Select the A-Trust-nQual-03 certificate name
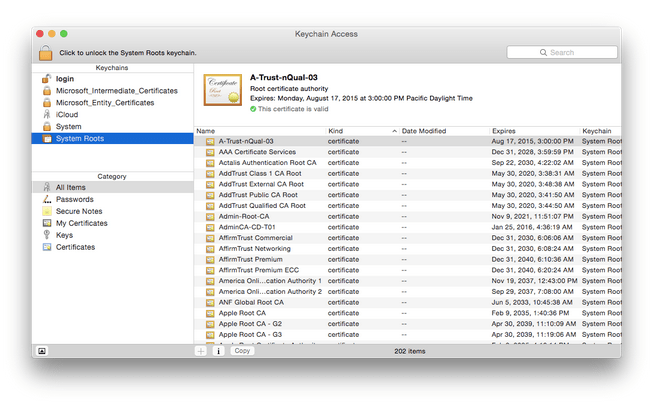This screenshot has height=406, width=651. 246,142
